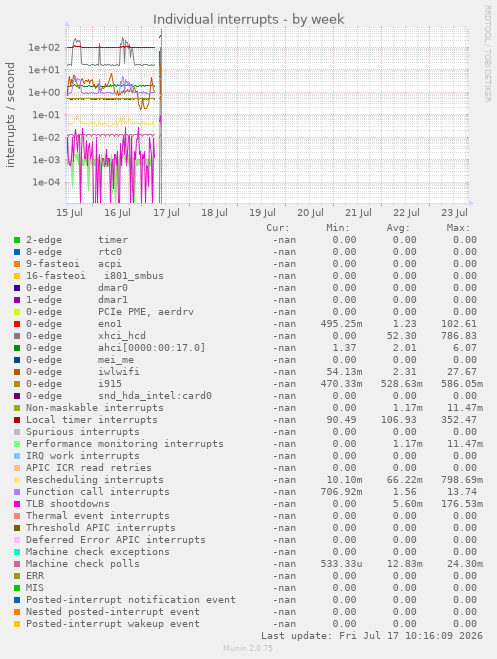The height and width of the screenshot is (659, 497).
Task: Select the 'xhci_hcd' legend label
Action: (122, 336)
